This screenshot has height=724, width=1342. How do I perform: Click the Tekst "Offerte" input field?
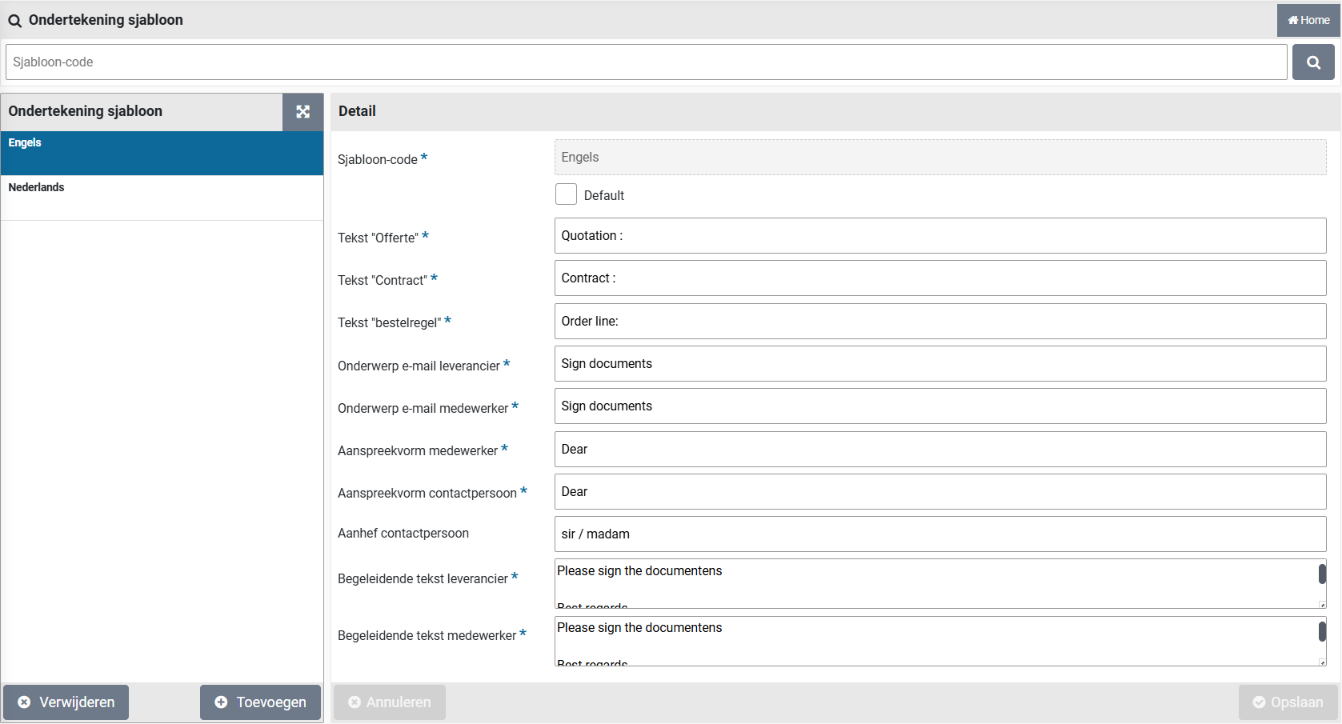click(939, 236)
